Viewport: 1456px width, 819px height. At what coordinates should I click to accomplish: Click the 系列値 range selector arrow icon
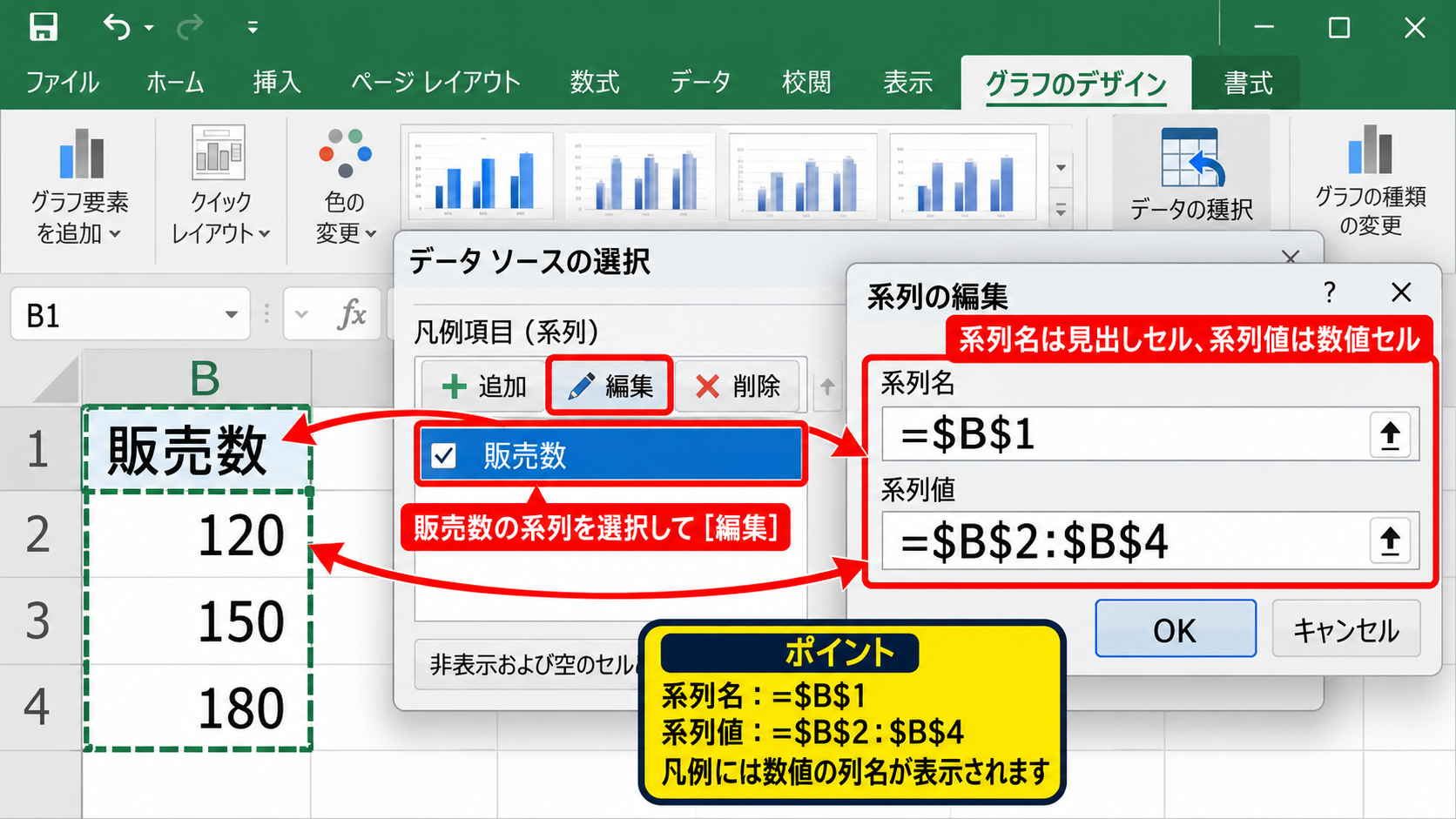1391,540
